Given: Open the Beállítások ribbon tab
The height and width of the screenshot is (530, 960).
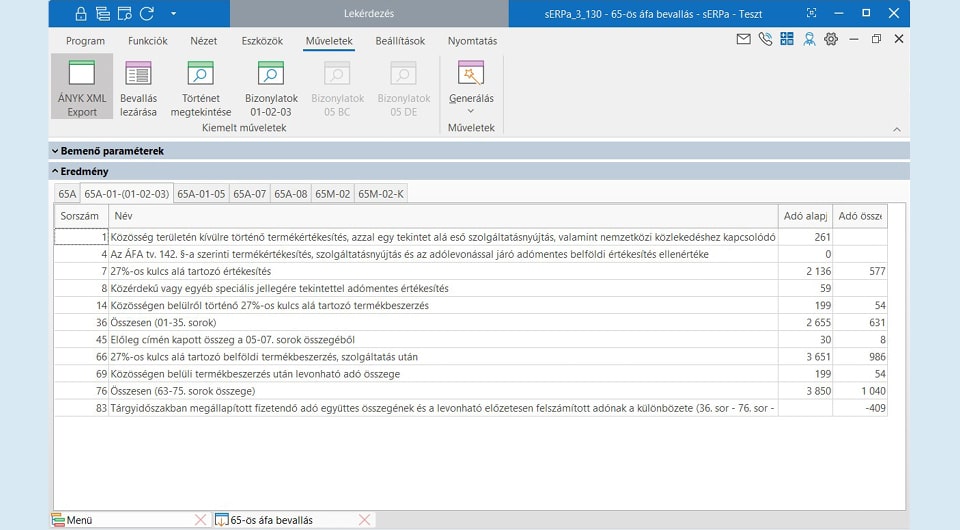Looking at the screenshot, I should [x=400, y=41].
